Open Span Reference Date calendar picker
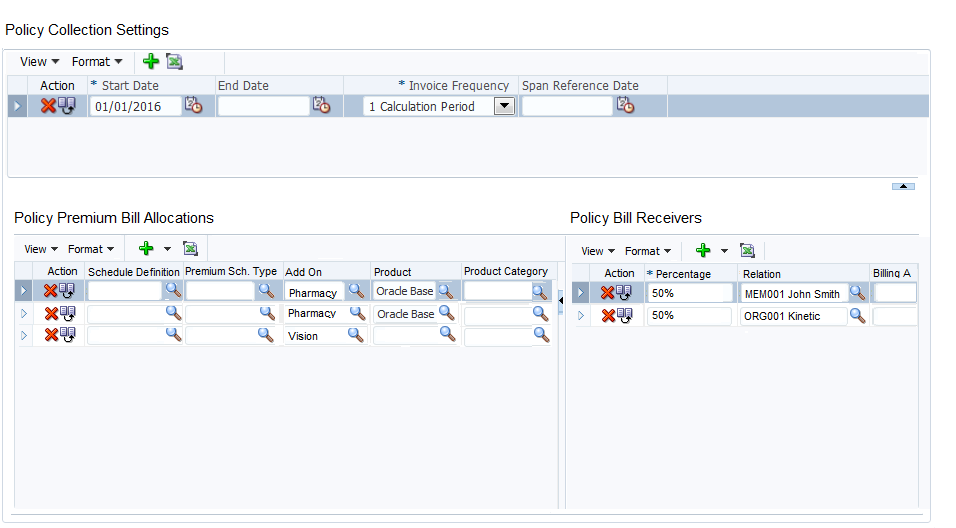Screen dimensions: 956x528 pyautogui.click(x=626, y=105)
